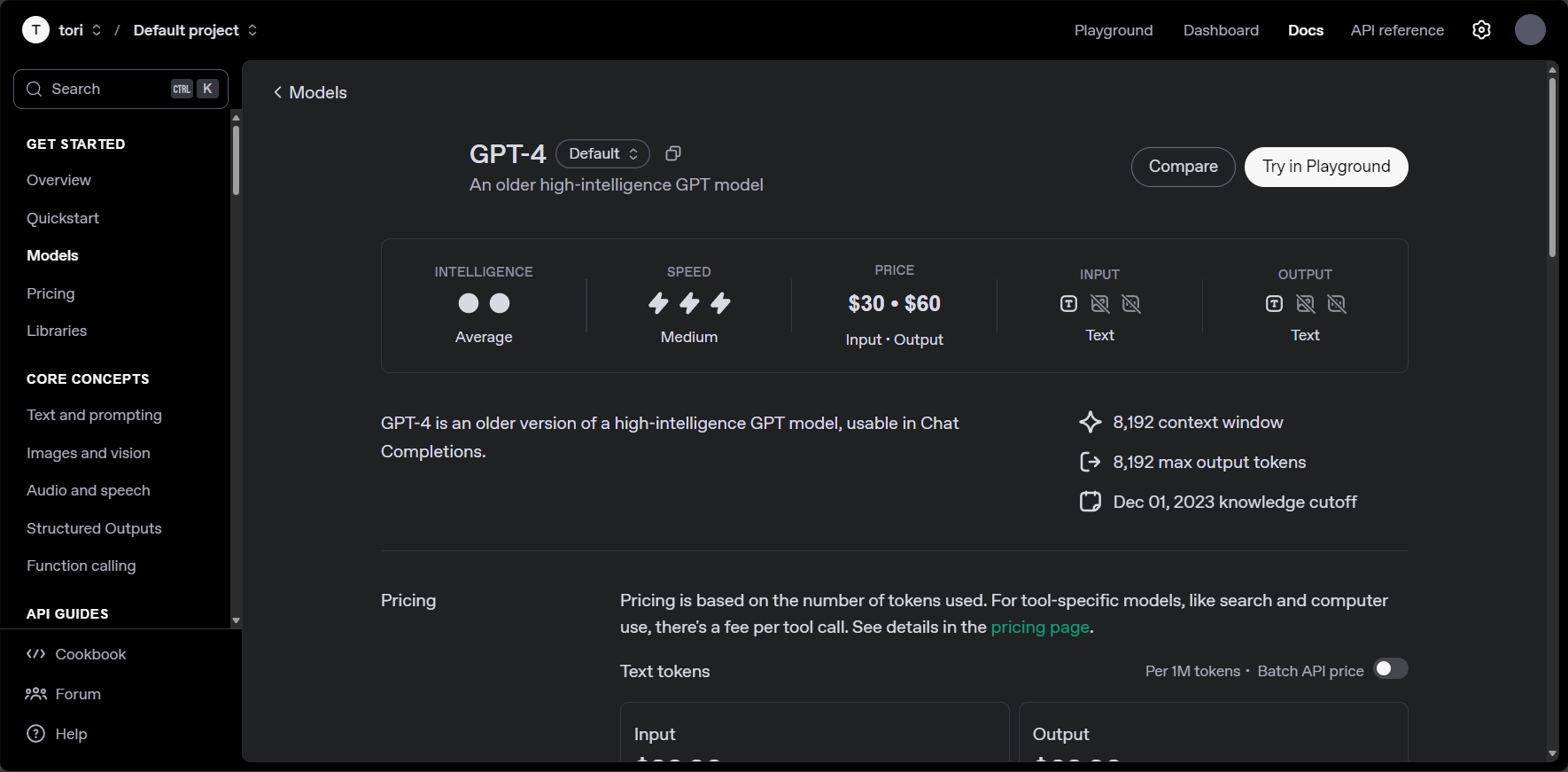1568x772 pixels.
Task: Click the first intelligence rating dot
Action: point(469,303)
